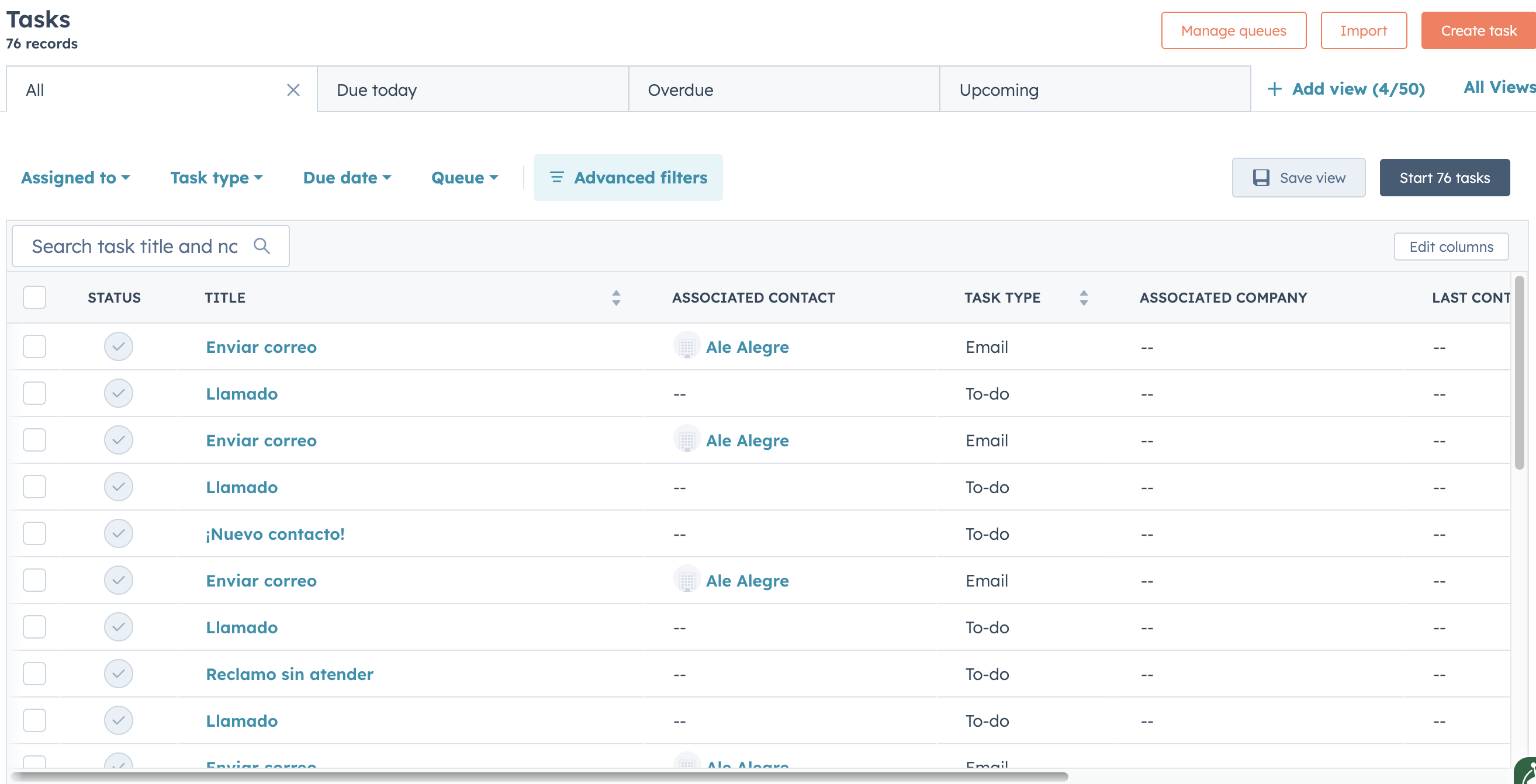Expand the Assigned to filter dropdown

75,178
